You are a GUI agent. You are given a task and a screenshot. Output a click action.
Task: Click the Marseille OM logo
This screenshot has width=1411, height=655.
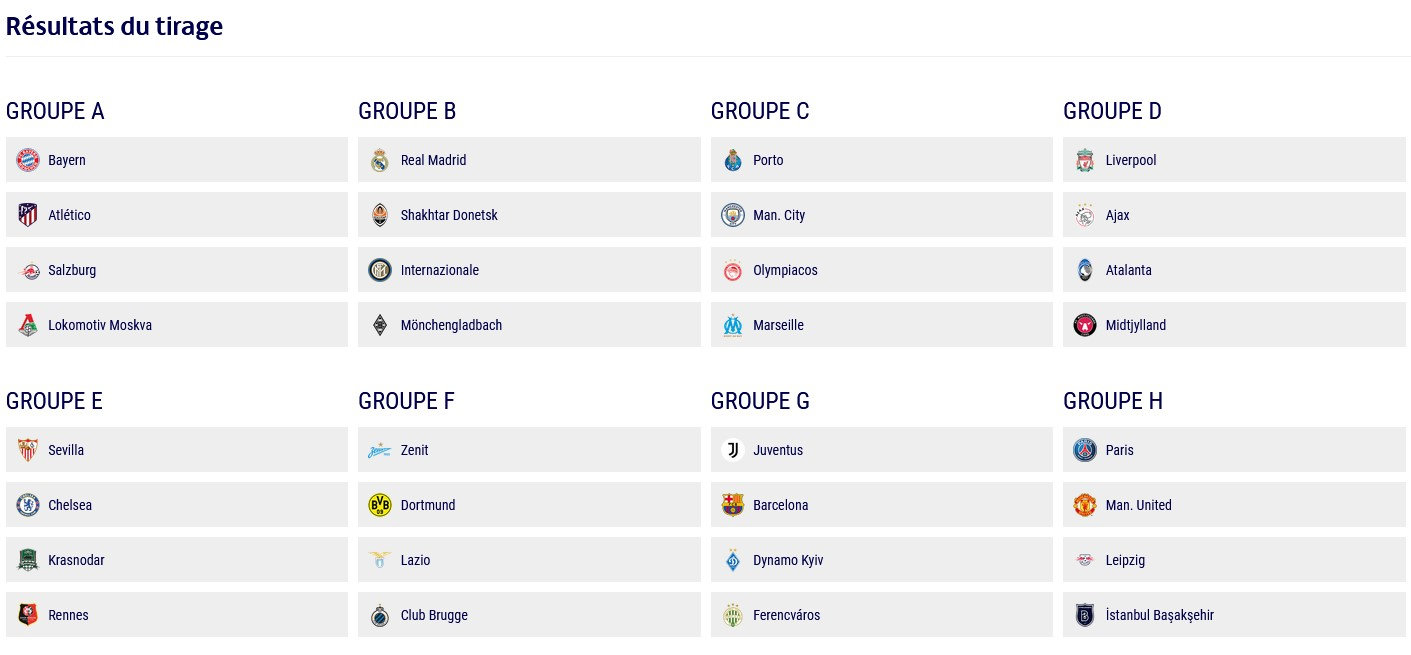(x=733, y=325)
